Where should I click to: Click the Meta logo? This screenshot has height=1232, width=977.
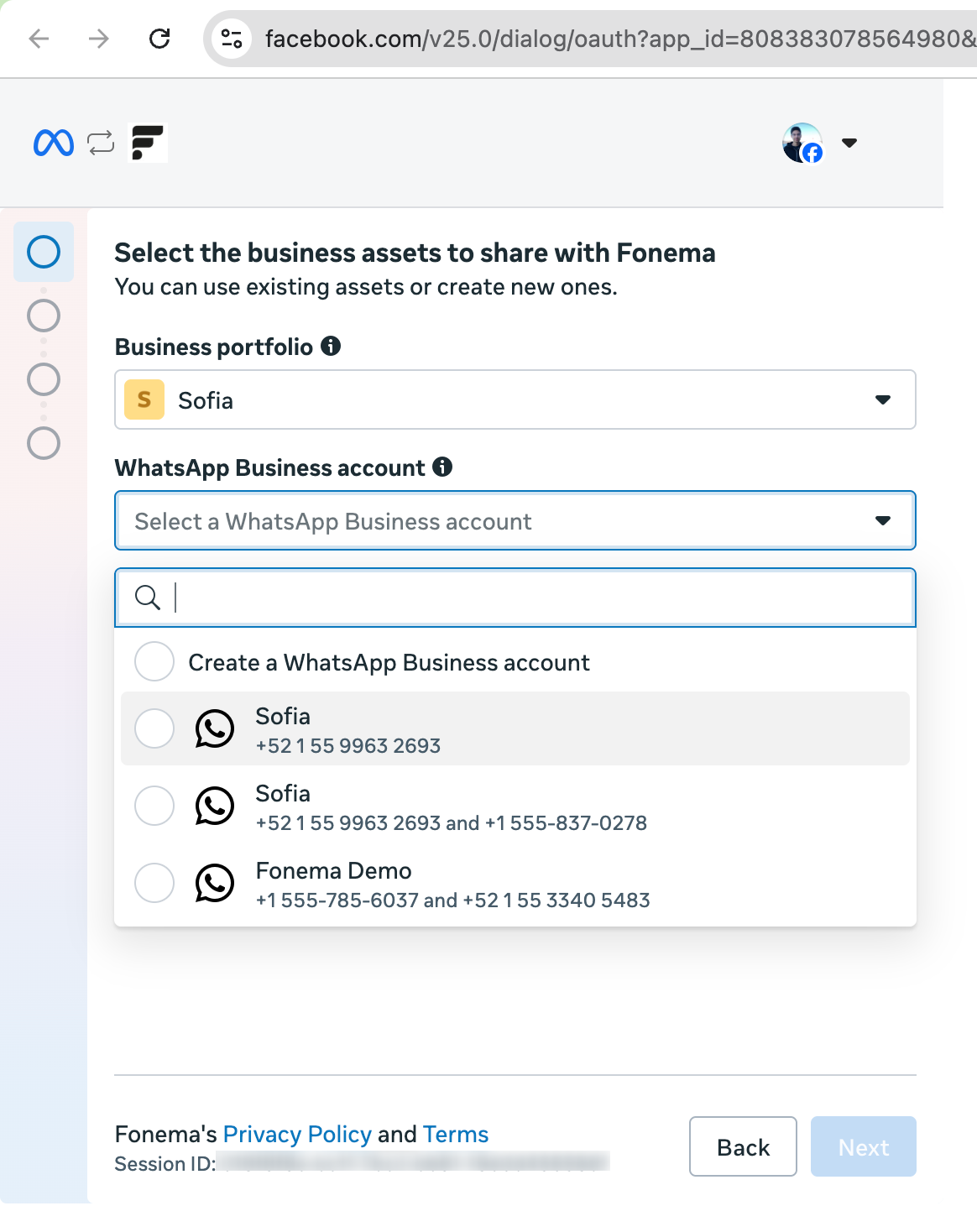click(x=54, y=143)
